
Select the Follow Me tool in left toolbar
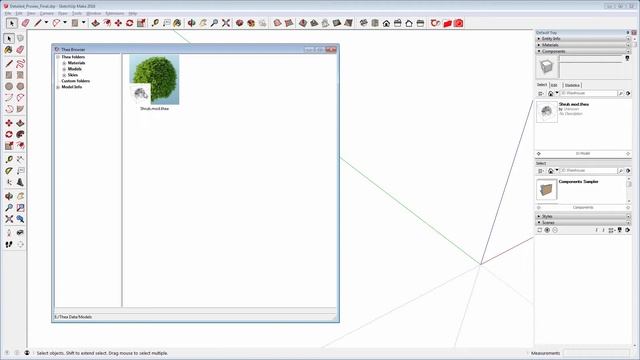(20, 134)
